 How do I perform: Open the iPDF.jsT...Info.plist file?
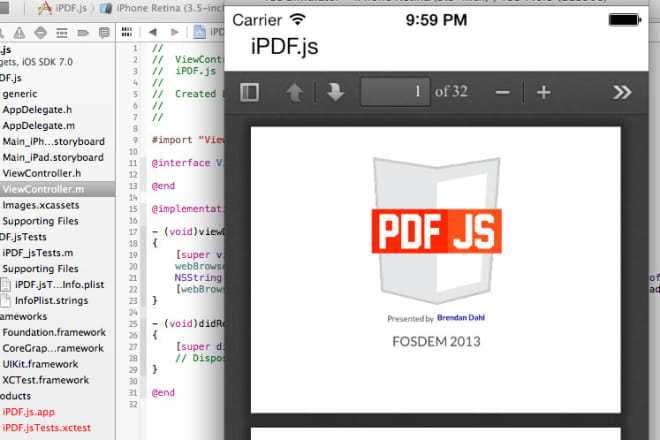coord(53,285)
